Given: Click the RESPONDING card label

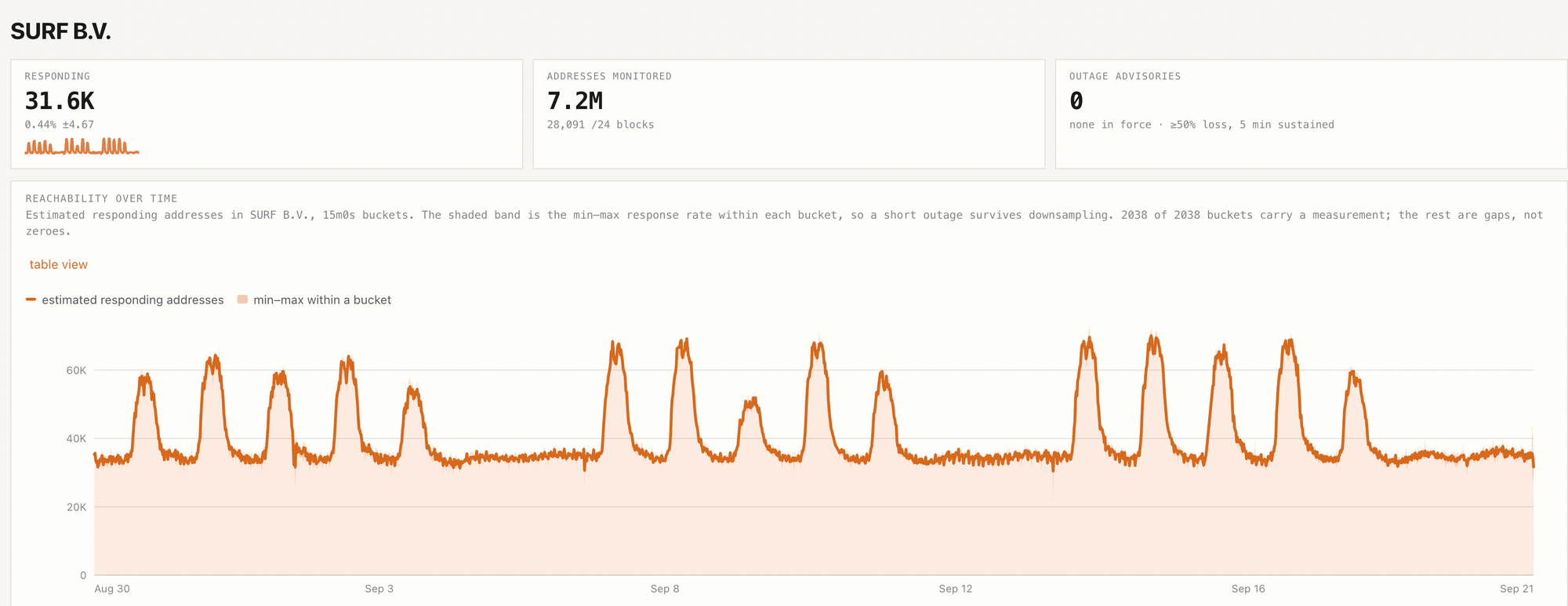Looking at the screenshot, I should [x=57, y=76].
